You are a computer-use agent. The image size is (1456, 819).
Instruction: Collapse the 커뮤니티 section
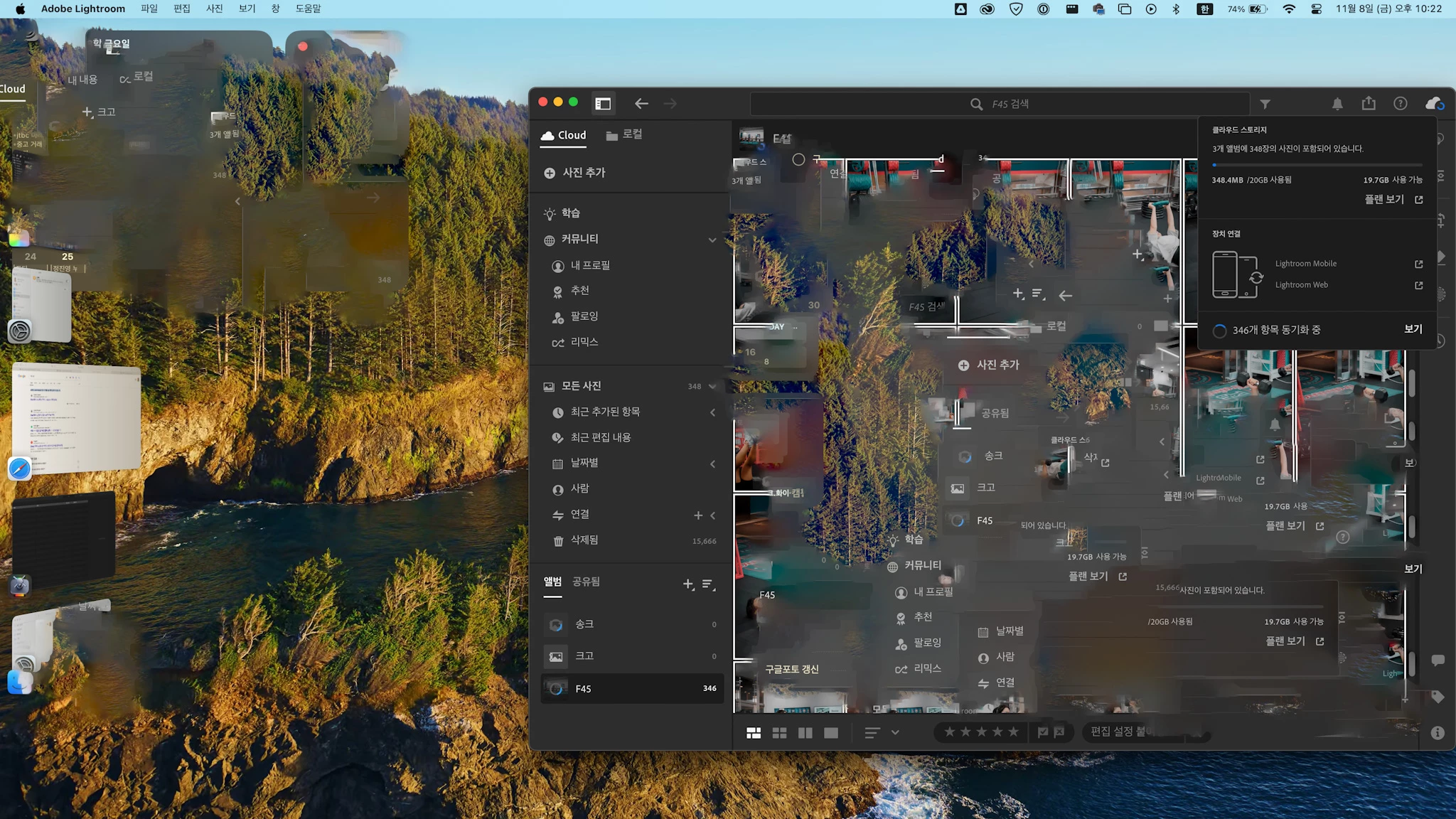(712, 240)
